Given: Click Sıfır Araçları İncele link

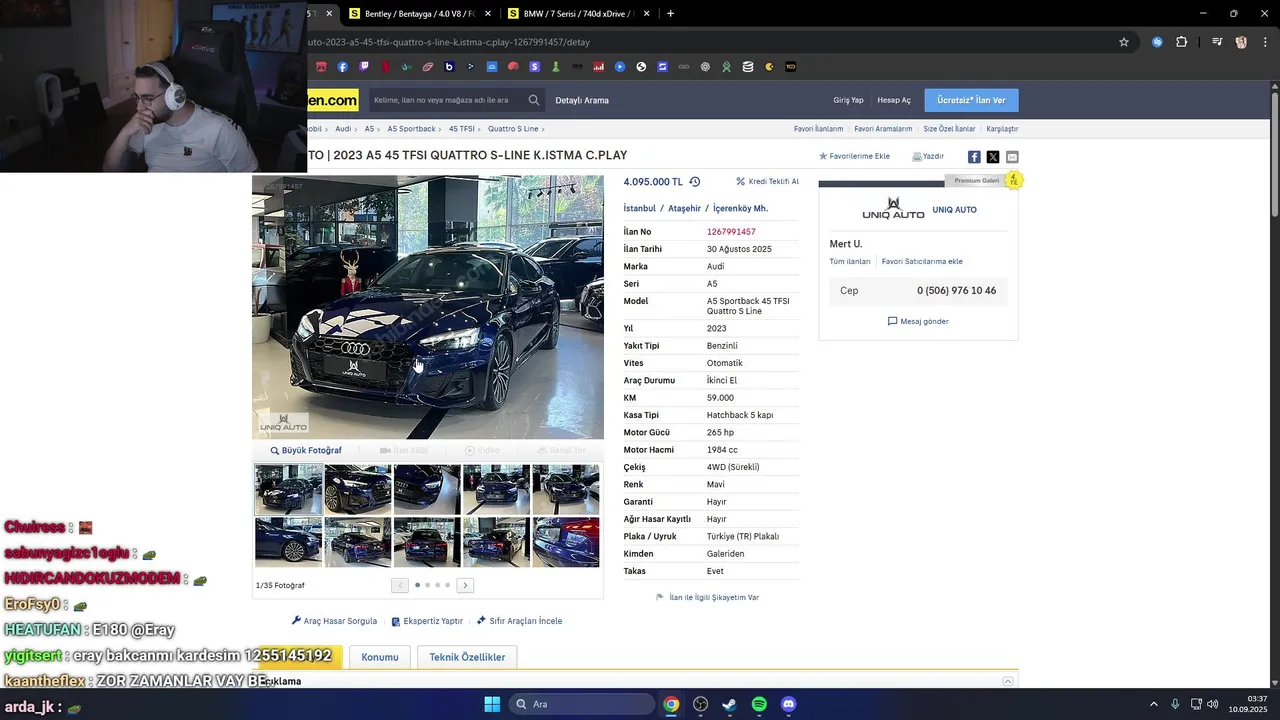Looking at the screenshot, I should (x=519, y=621).
